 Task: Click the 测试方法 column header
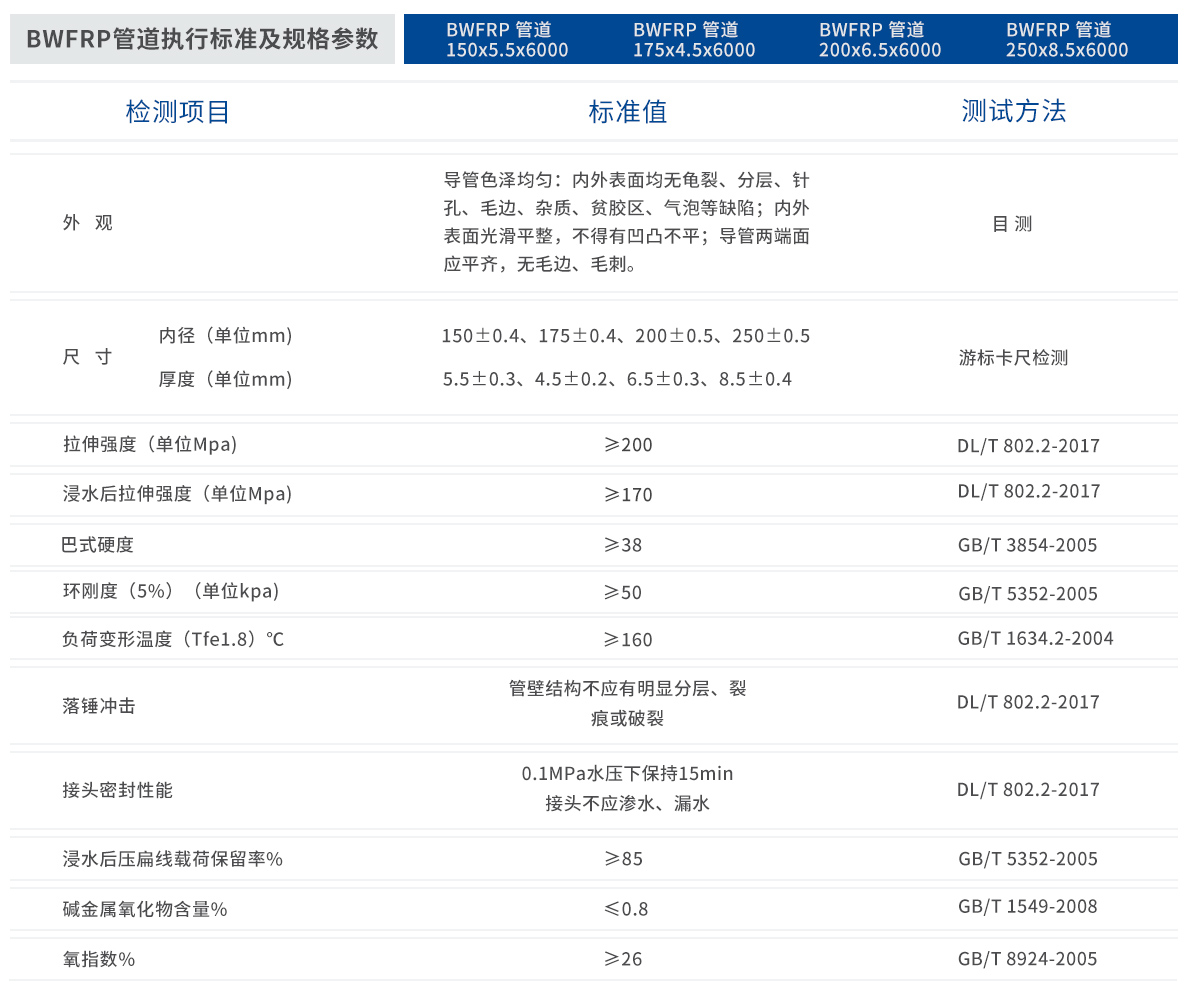[1015, 111]
